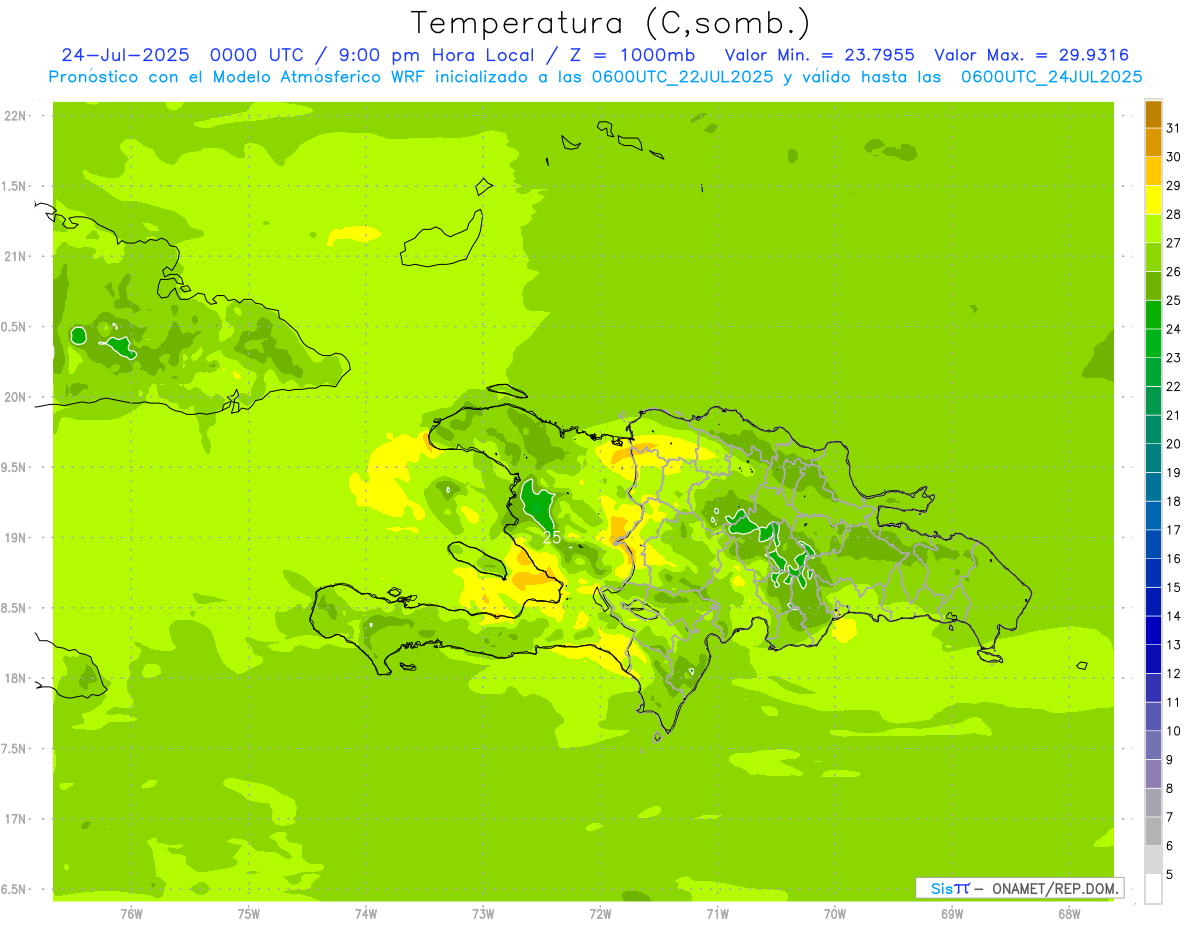Click the "19N" latitude axis label
The width and height of the screenshot is (1200, 927).
tap(16, 538)
